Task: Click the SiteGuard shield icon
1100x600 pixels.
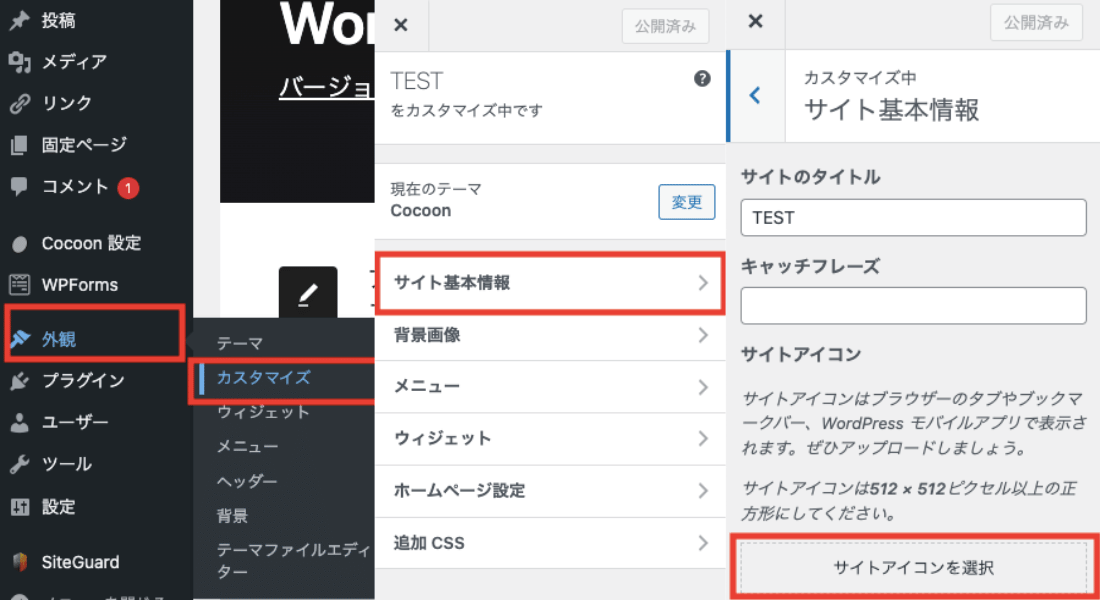Action: 19,561
